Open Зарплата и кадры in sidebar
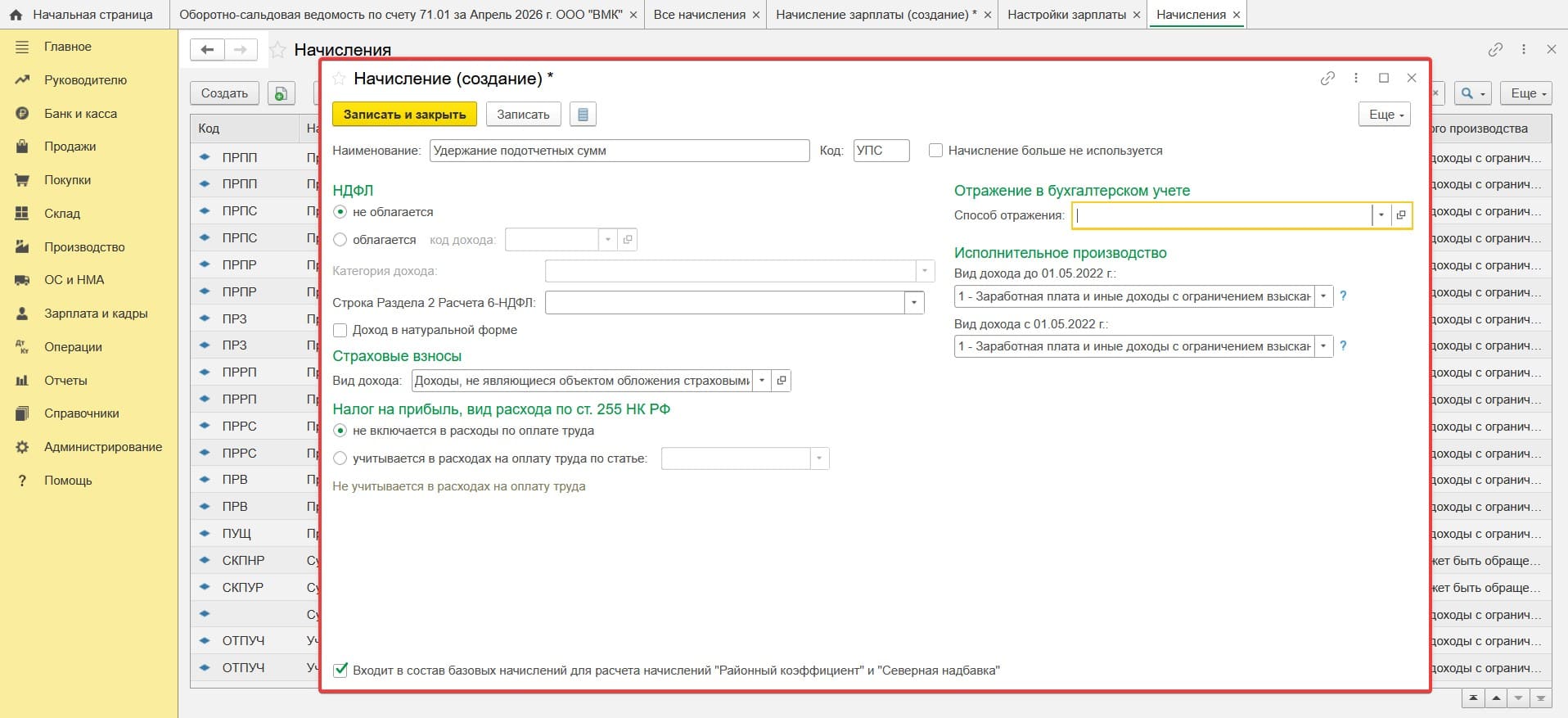1568x718 pixels. point(96,314)
